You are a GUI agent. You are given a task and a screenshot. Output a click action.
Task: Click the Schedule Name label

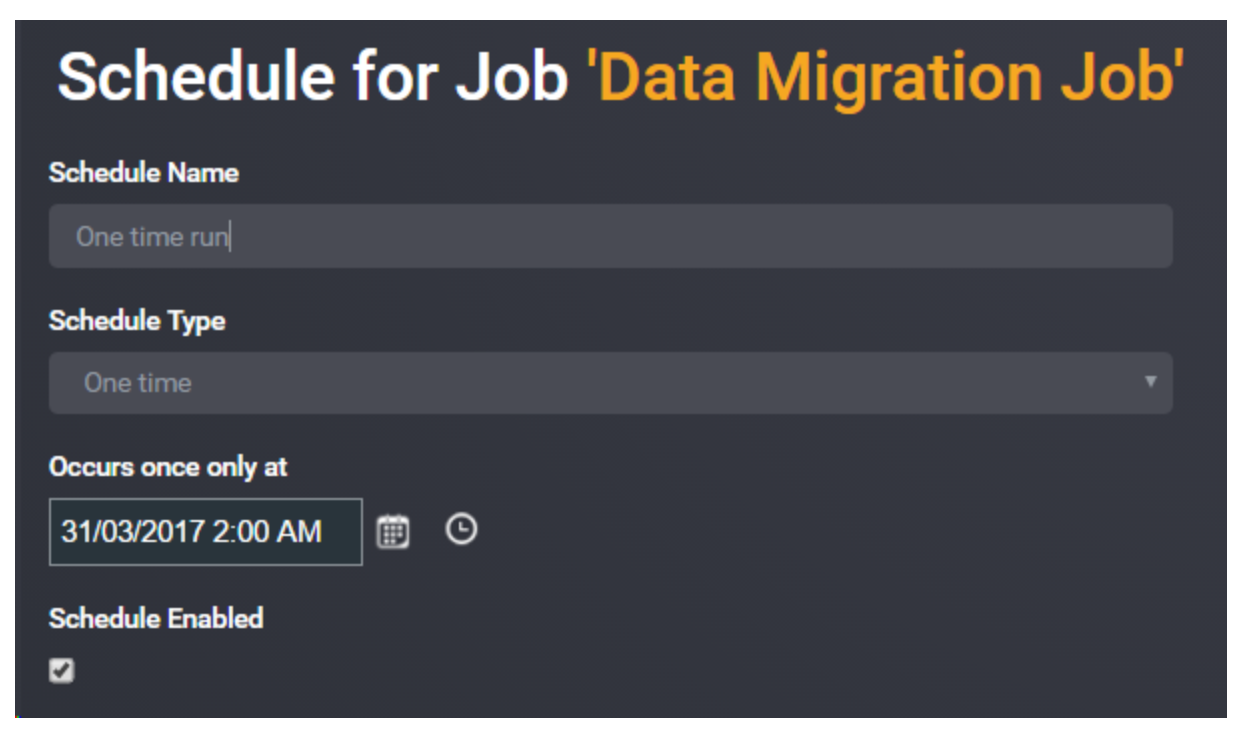(144, 173)
